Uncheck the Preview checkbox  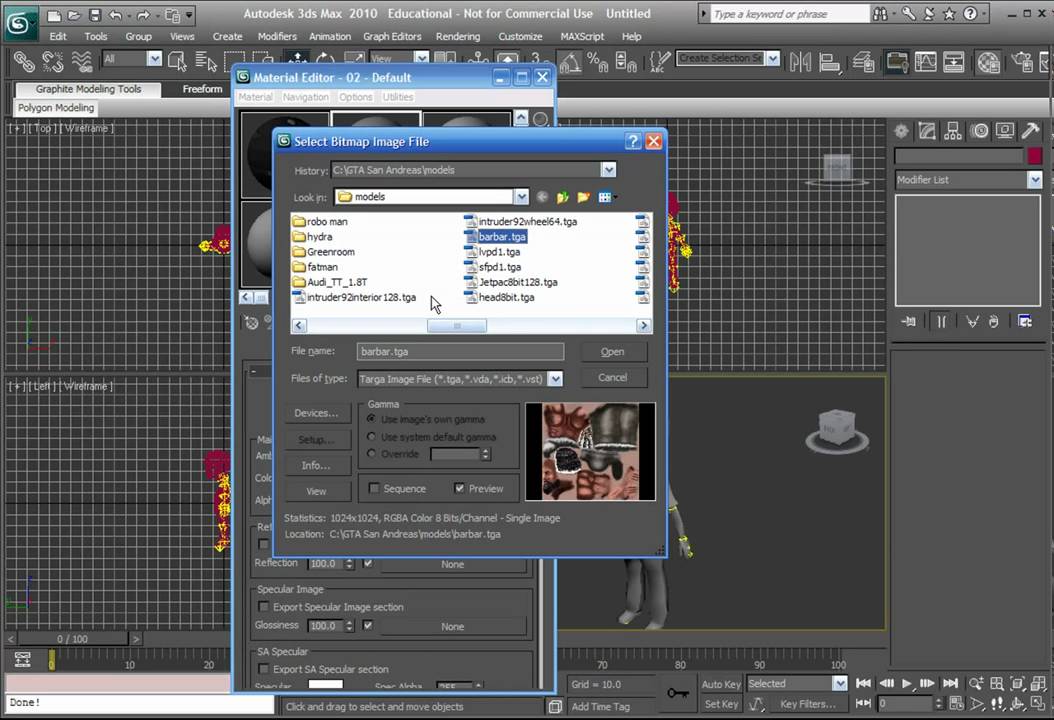(459, 488)
